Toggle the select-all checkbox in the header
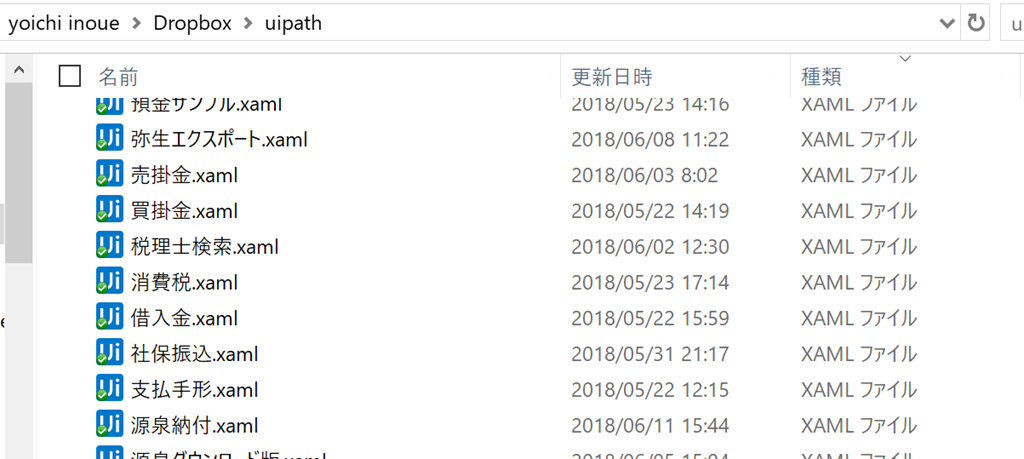This screenshot has width=1024, height=459. (70, 76)
